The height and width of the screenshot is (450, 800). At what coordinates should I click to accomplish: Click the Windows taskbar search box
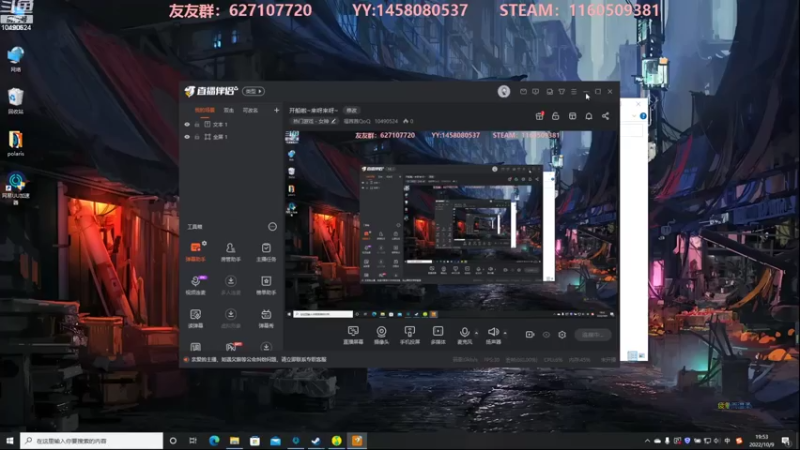point(92,441)
